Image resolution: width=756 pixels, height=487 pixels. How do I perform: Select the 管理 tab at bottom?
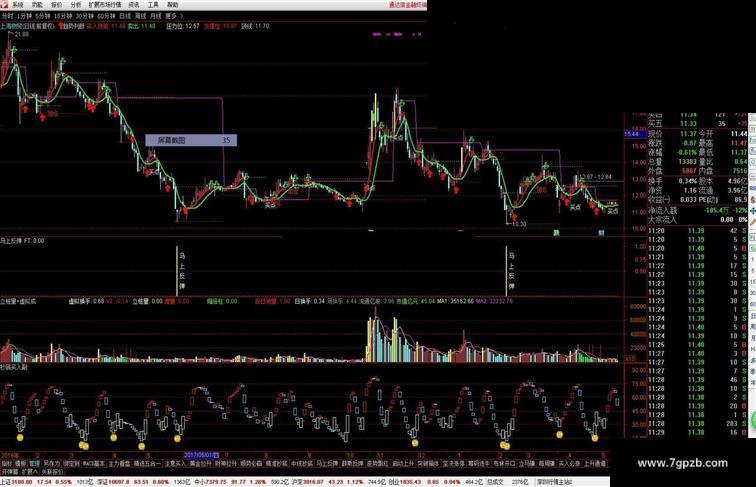[x=35, y=463]
